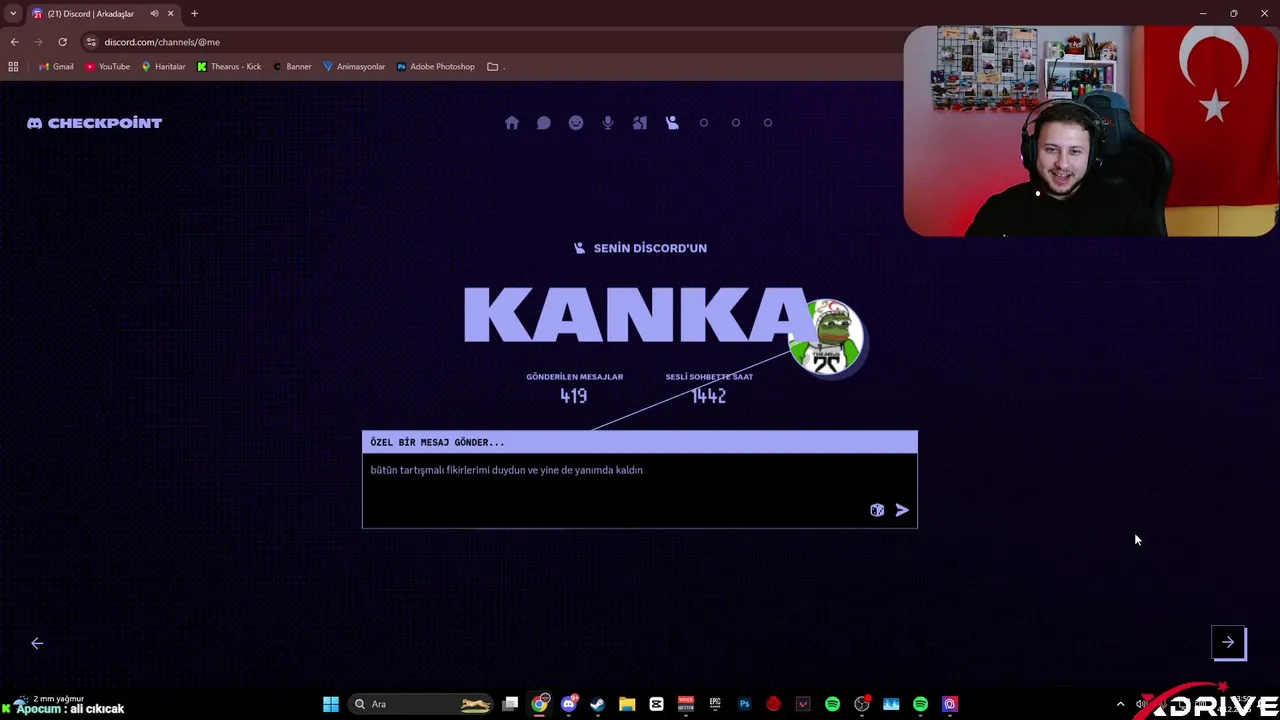Image resolution: width=1280 pixels, height=720 pixels.
Task: Open Voicemeeter from the taskbar
Action: point(685,704)
